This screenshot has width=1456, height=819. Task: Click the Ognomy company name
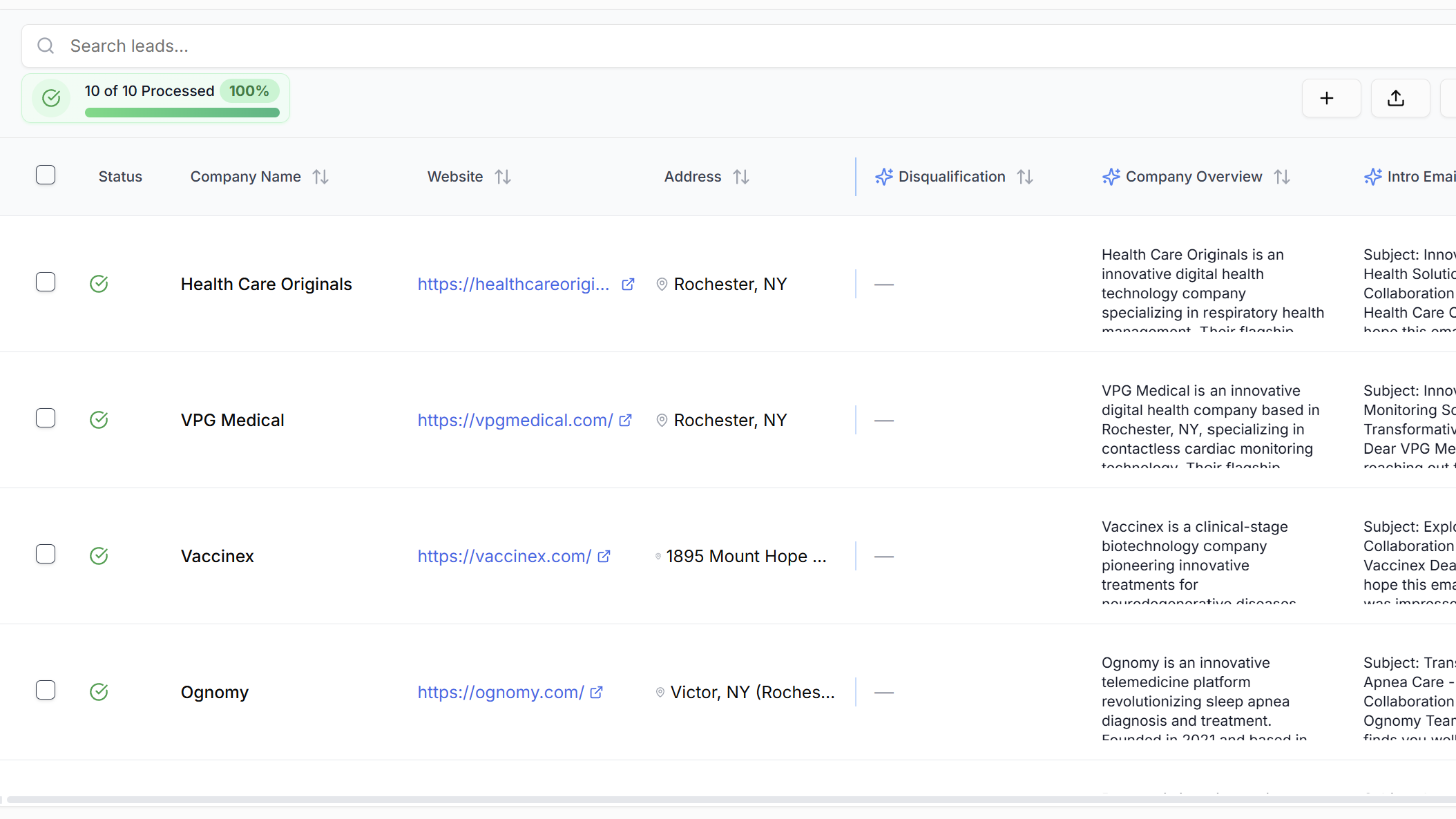tap(215, 692)
